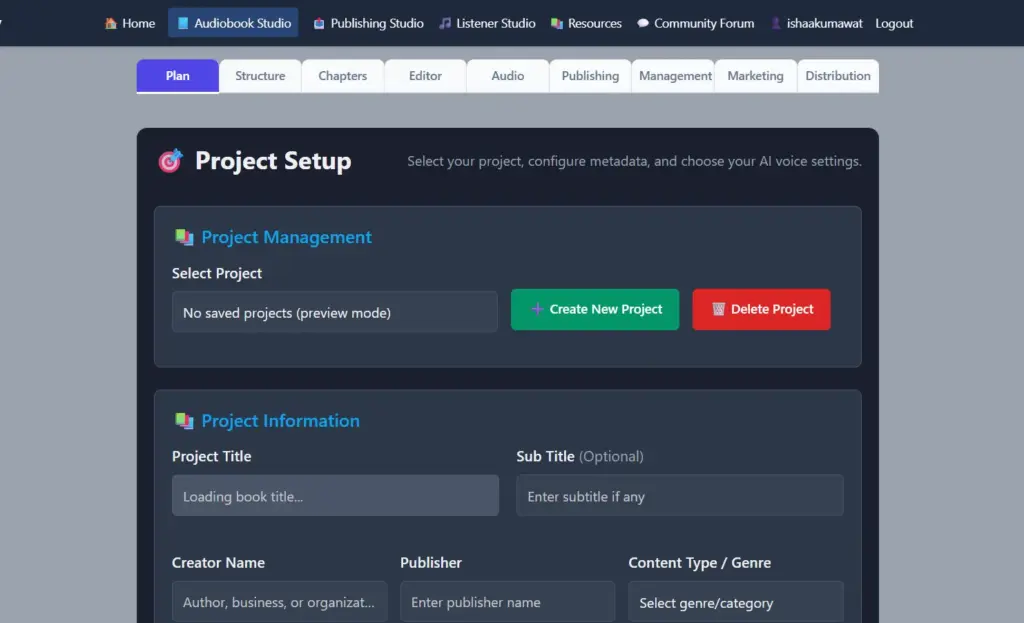Switch to the Chapters tab
1024x623 pixels.
tap(342, 75)
